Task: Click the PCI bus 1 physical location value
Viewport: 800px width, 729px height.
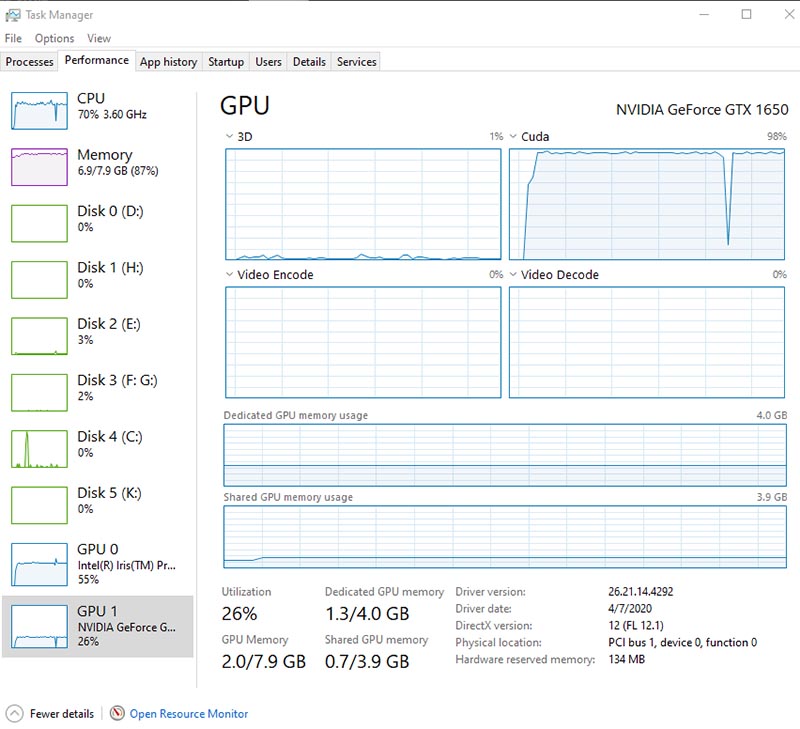Action: (683, 642)
